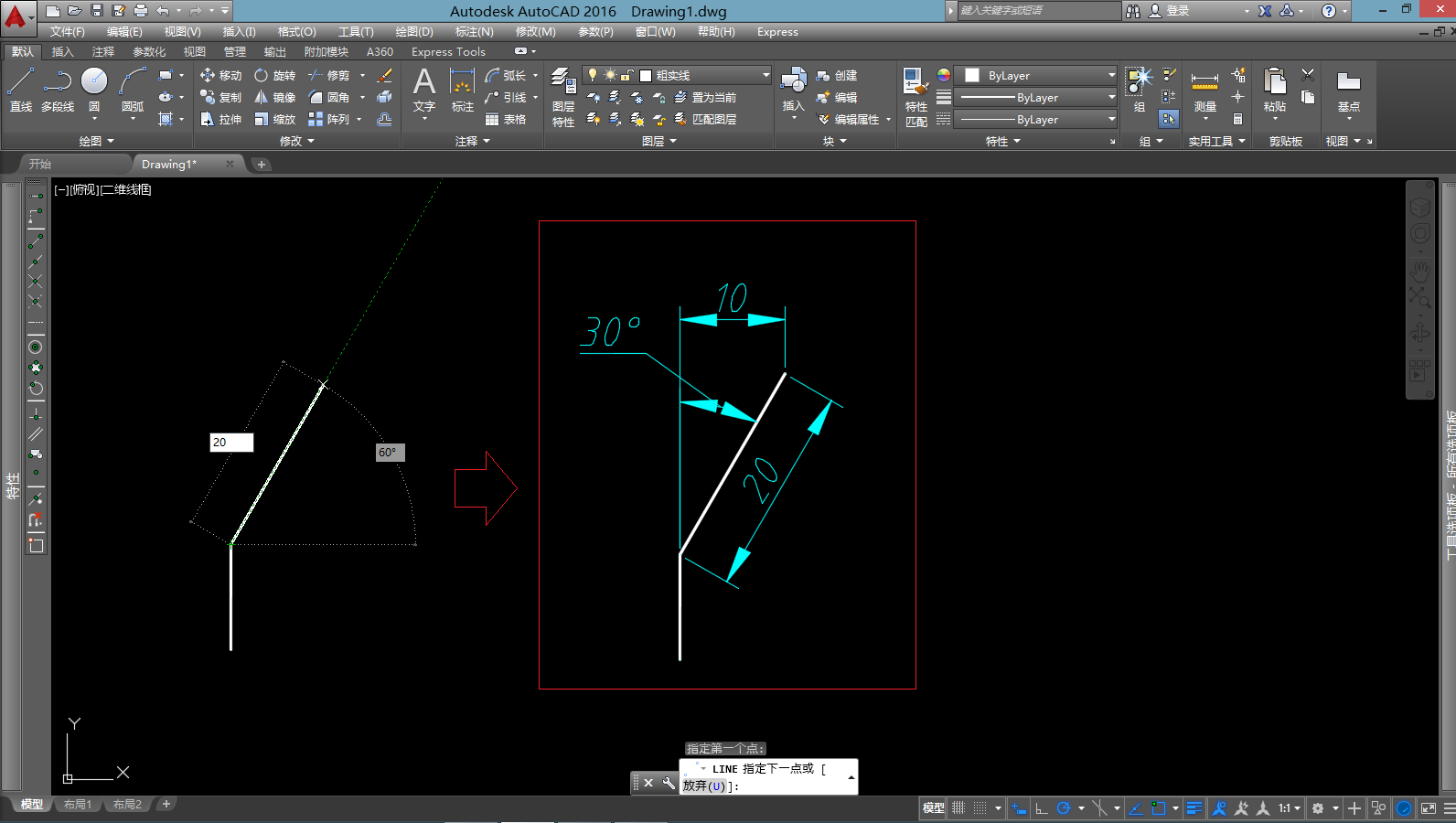Expand the 修改 panel
This screenshot has width=1456, height=823.
pyautogui.click(x=297, y=141)
